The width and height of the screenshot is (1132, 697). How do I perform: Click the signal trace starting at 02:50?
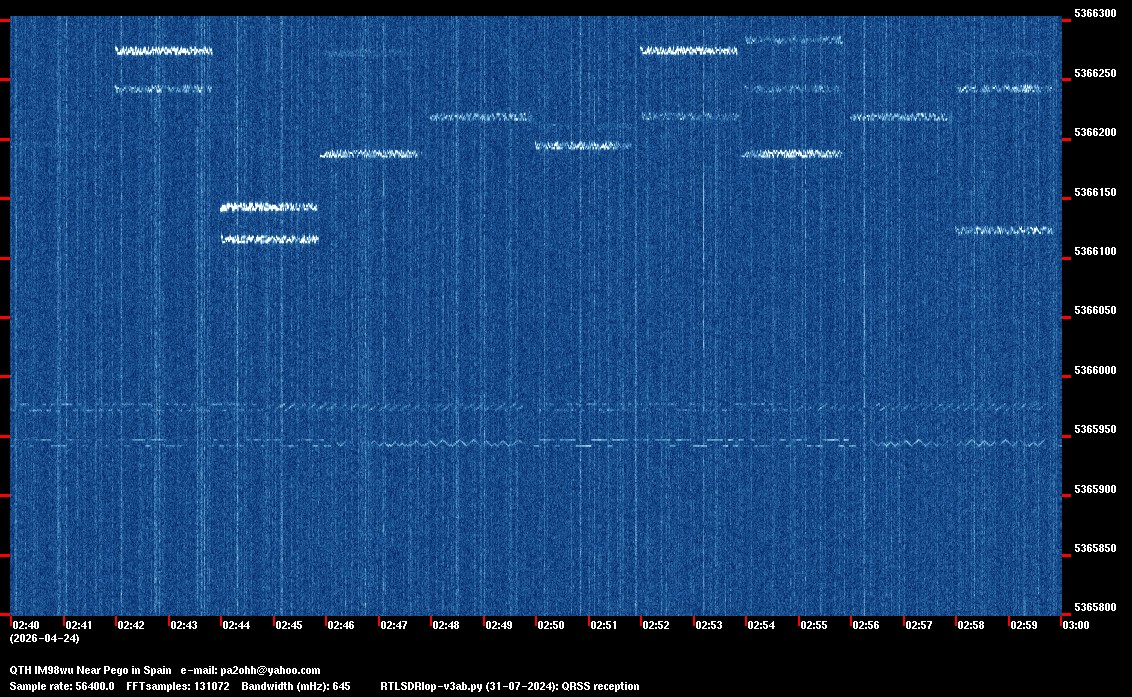(583, 146)
